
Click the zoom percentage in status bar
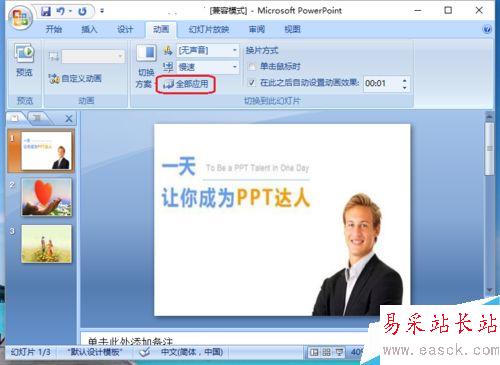[x=357, y=352]
